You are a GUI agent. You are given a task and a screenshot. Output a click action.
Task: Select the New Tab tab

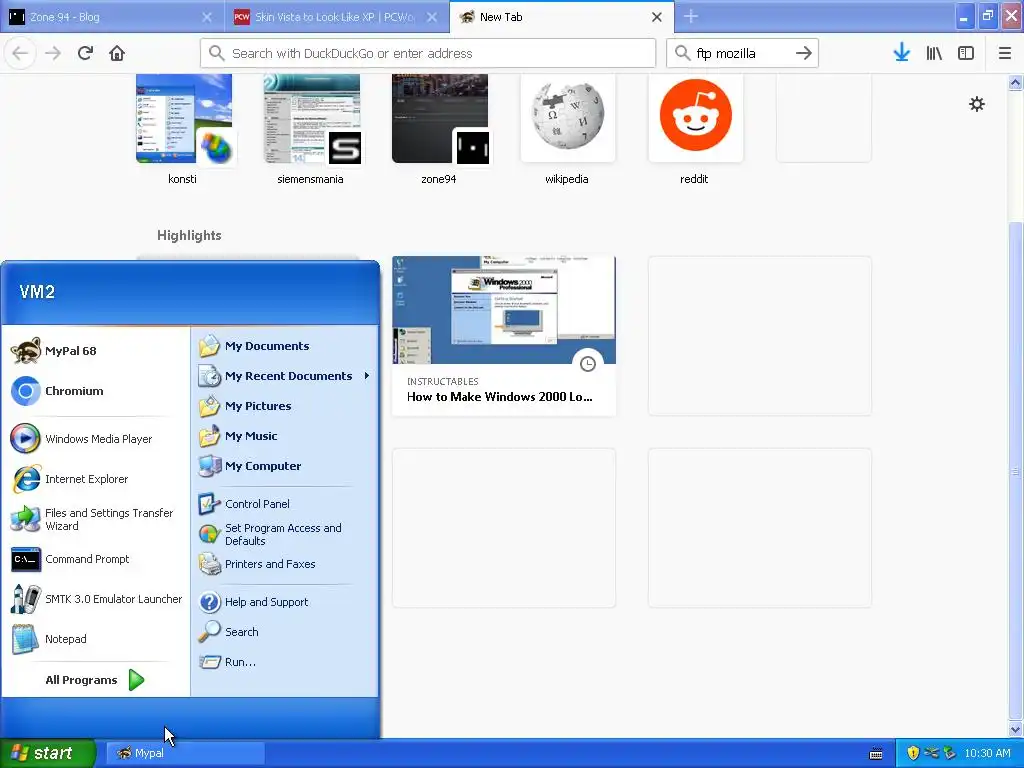coord(562,17)
